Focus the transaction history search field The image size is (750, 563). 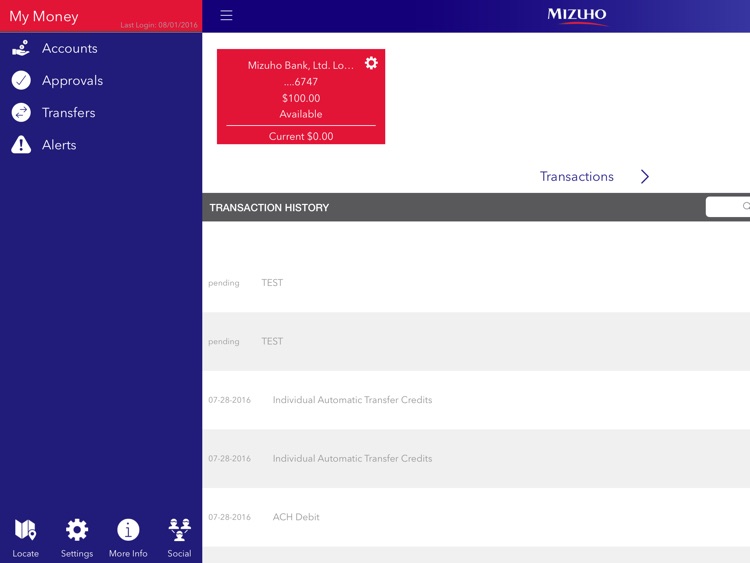pos(728,207)
